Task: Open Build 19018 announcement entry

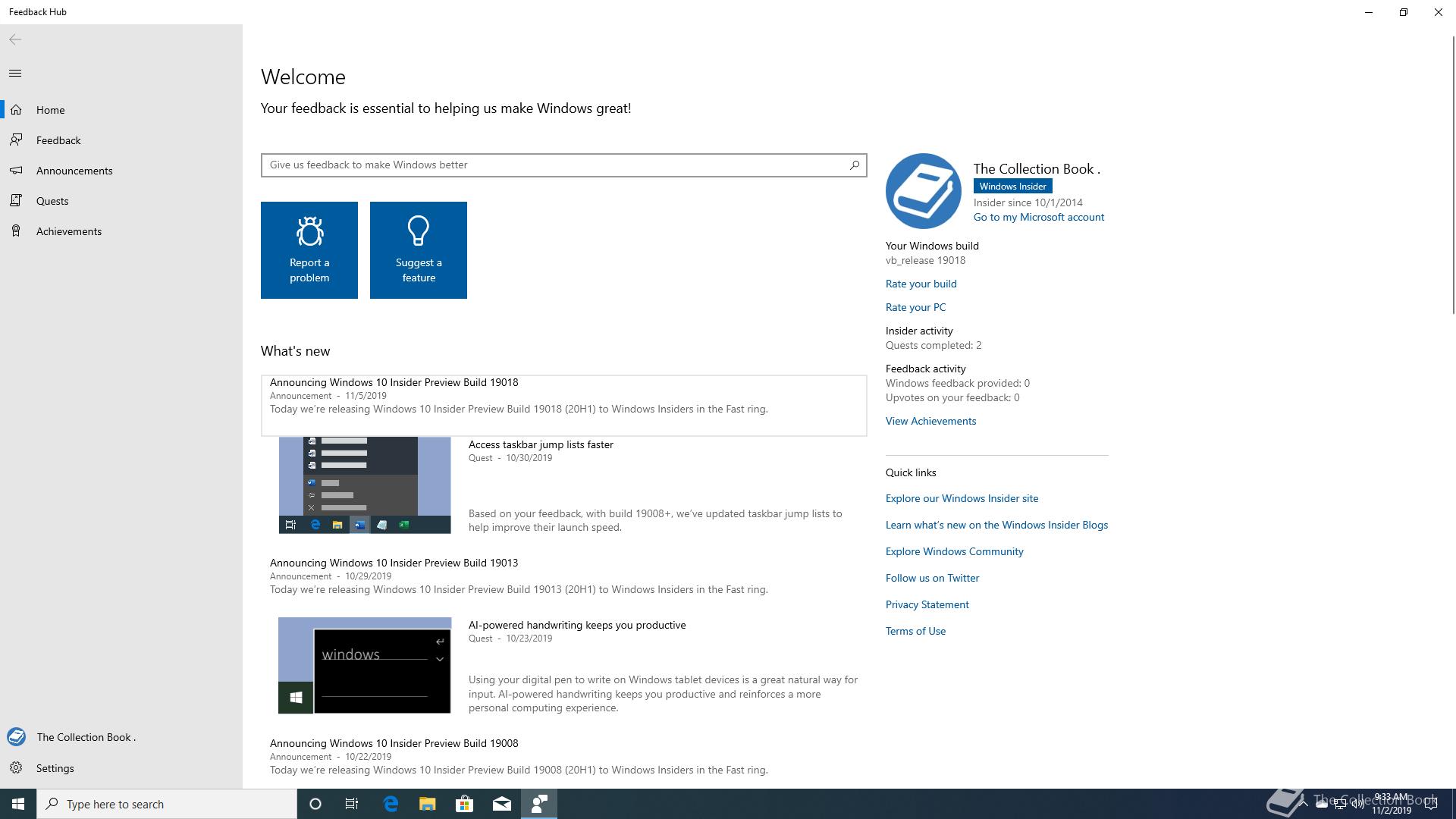Action: (564, 405)
